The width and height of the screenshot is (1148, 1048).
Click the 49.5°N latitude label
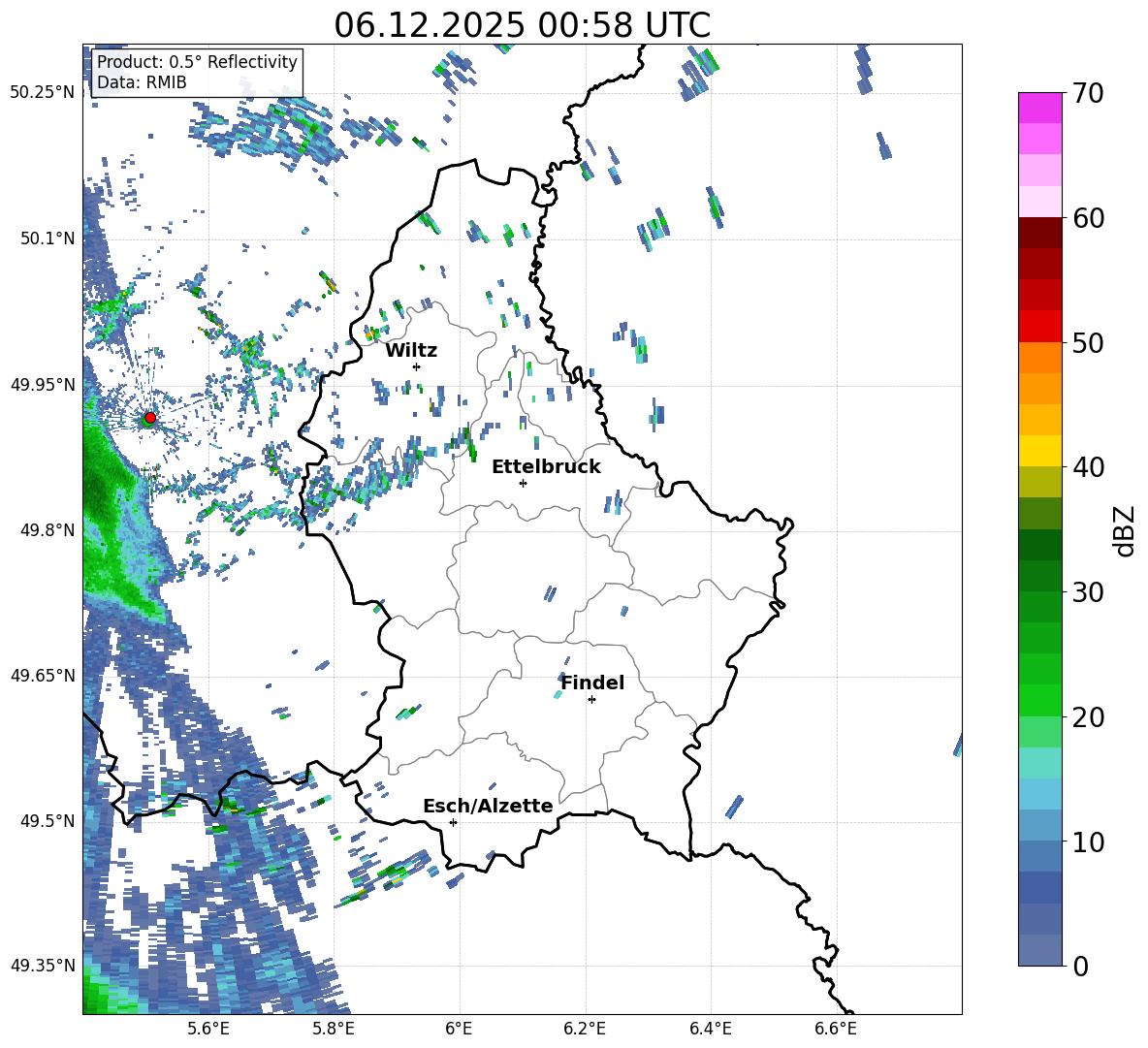coord(47,820)
